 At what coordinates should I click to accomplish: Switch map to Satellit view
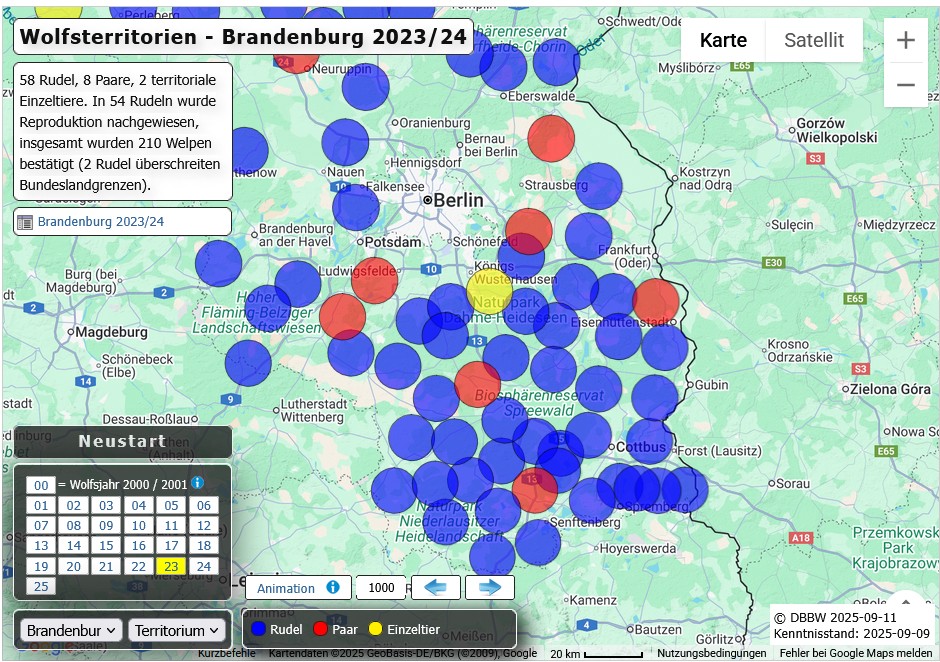tap(813, 40)
